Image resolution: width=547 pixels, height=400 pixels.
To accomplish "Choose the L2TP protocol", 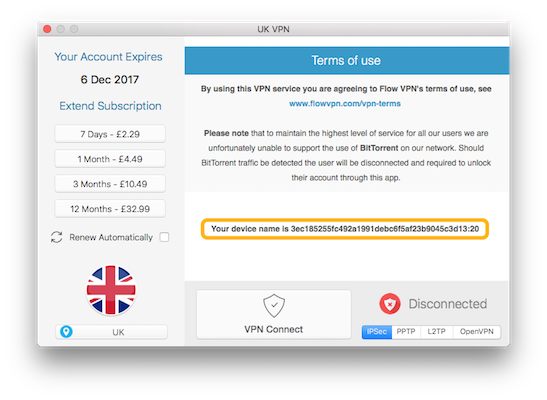I will point(436,332).
